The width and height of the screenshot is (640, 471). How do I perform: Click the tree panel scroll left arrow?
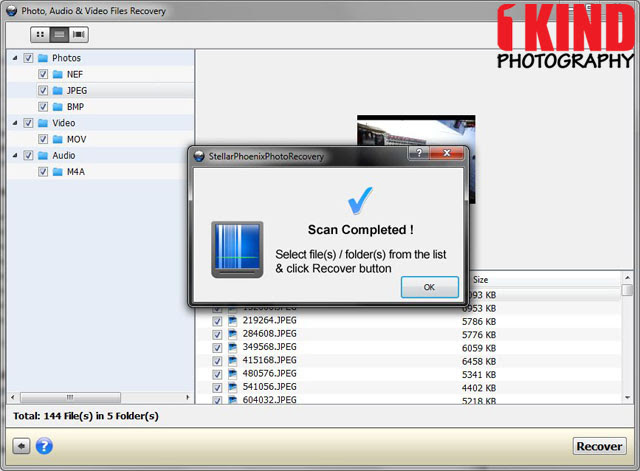[x=13, y=397]
